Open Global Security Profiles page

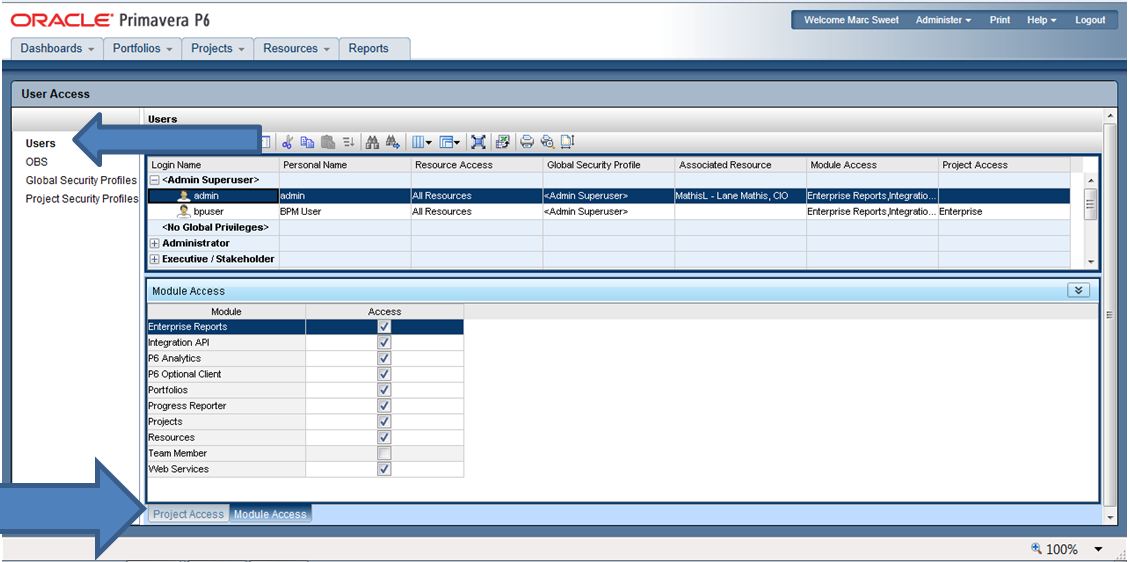(81, 181)
